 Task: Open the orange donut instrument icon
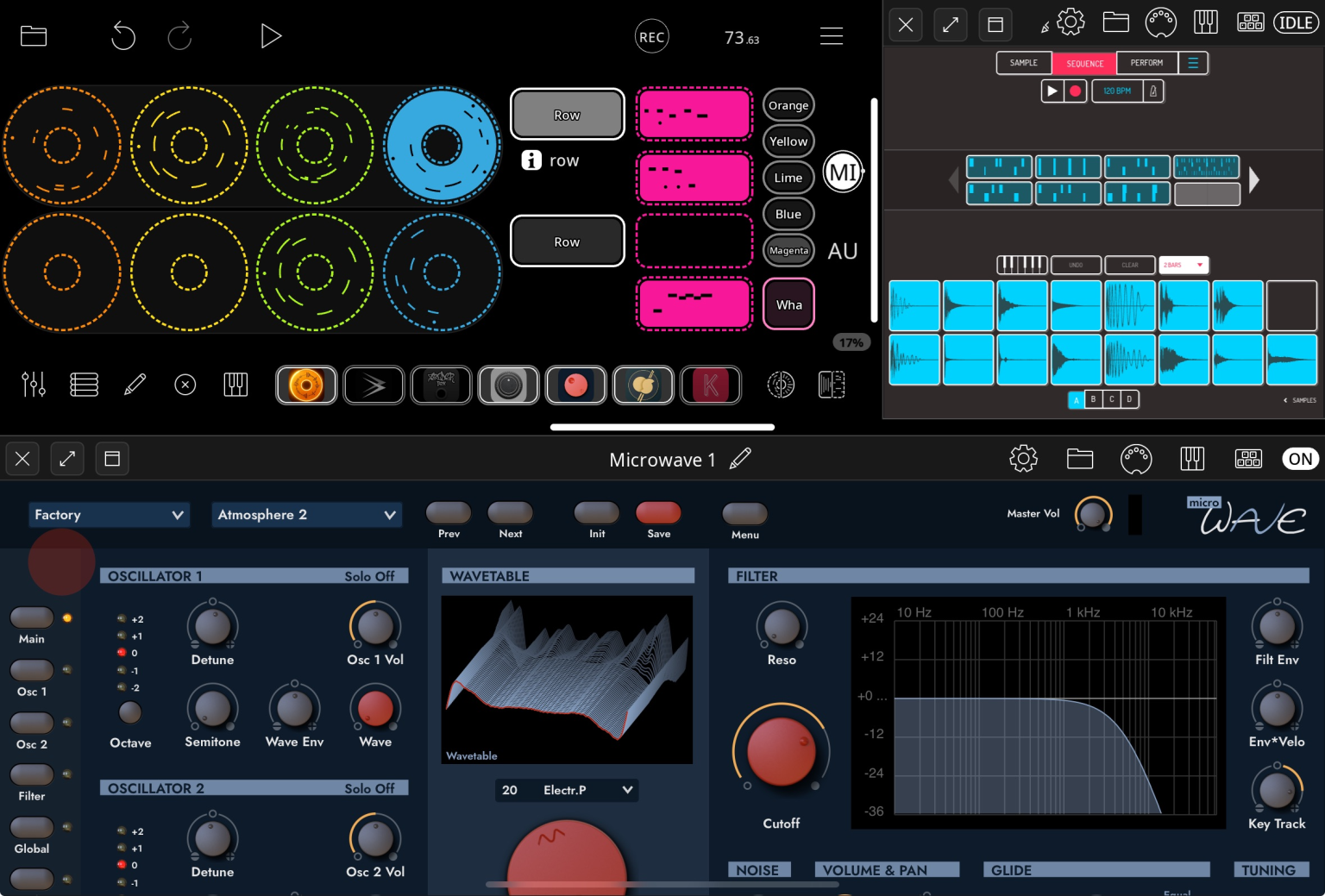click(x=306, y=385)
